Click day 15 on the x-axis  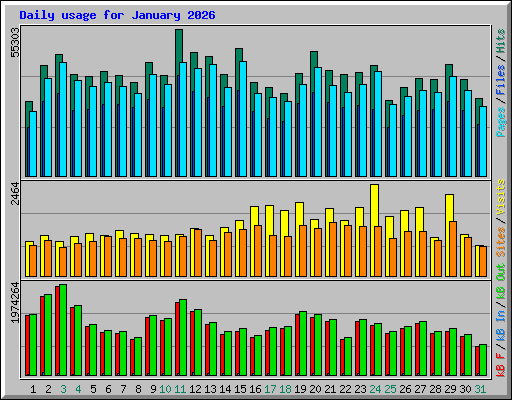[240, 389]
